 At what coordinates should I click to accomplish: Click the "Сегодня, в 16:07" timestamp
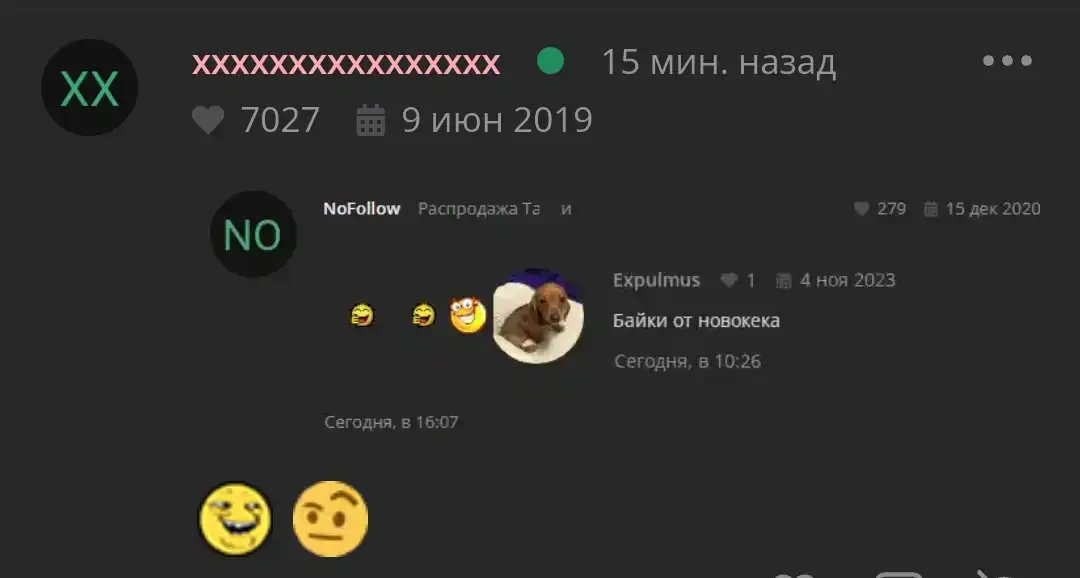tap(391, 422)
